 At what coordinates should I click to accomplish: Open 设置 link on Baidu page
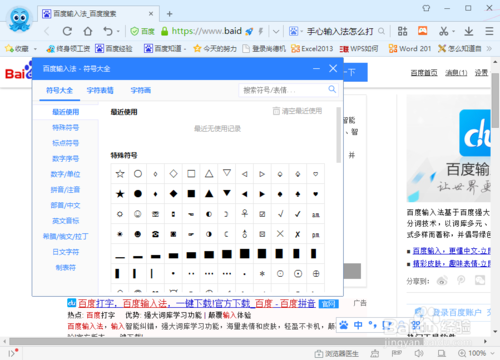pyautogui.click(x=481, y=73)
